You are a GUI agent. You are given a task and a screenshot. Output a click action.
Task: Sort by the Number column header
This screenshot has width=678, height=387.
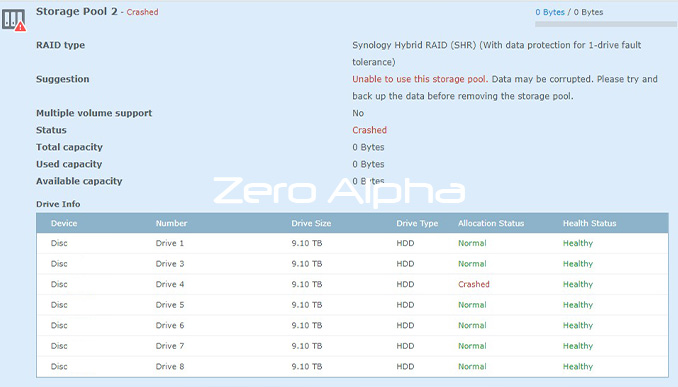(171, 224)
